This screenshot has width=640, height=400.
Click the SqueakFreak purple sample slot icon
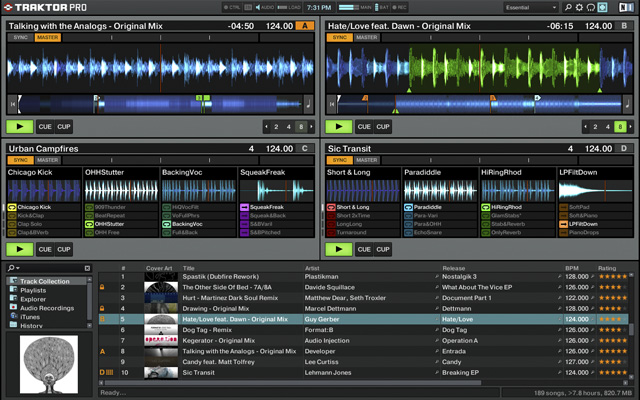click(244, 207)
